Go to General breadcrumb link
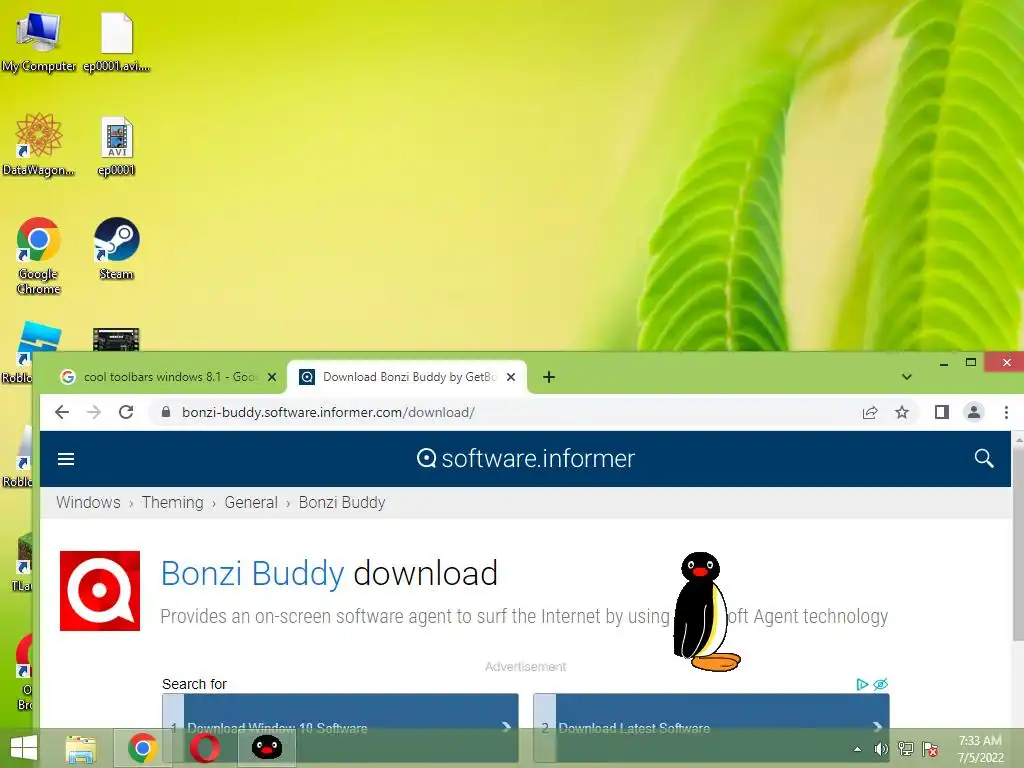Screen dimensions: 1024x768 [x=251, y=502]
